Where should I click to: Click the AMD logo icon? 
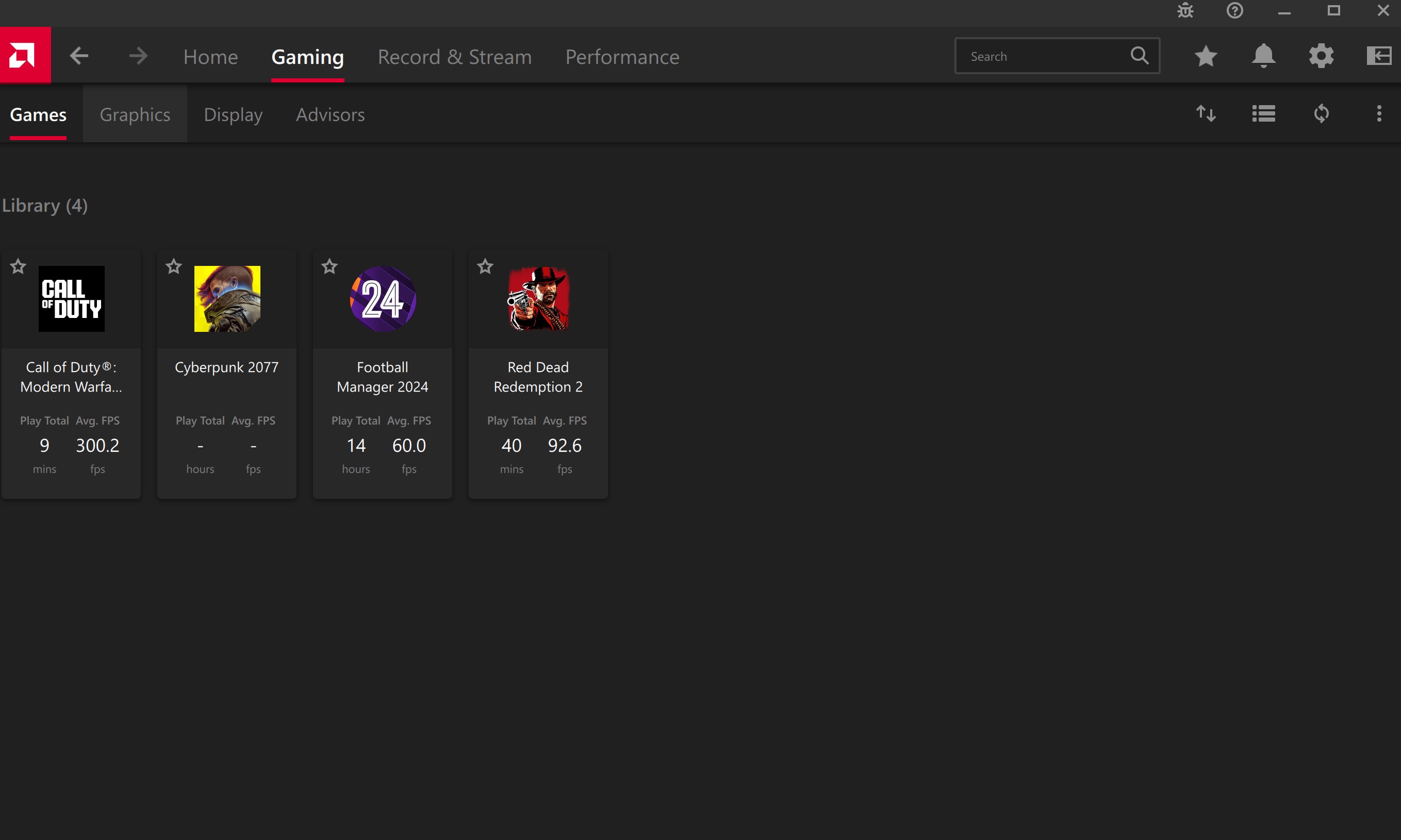(25, 56)
